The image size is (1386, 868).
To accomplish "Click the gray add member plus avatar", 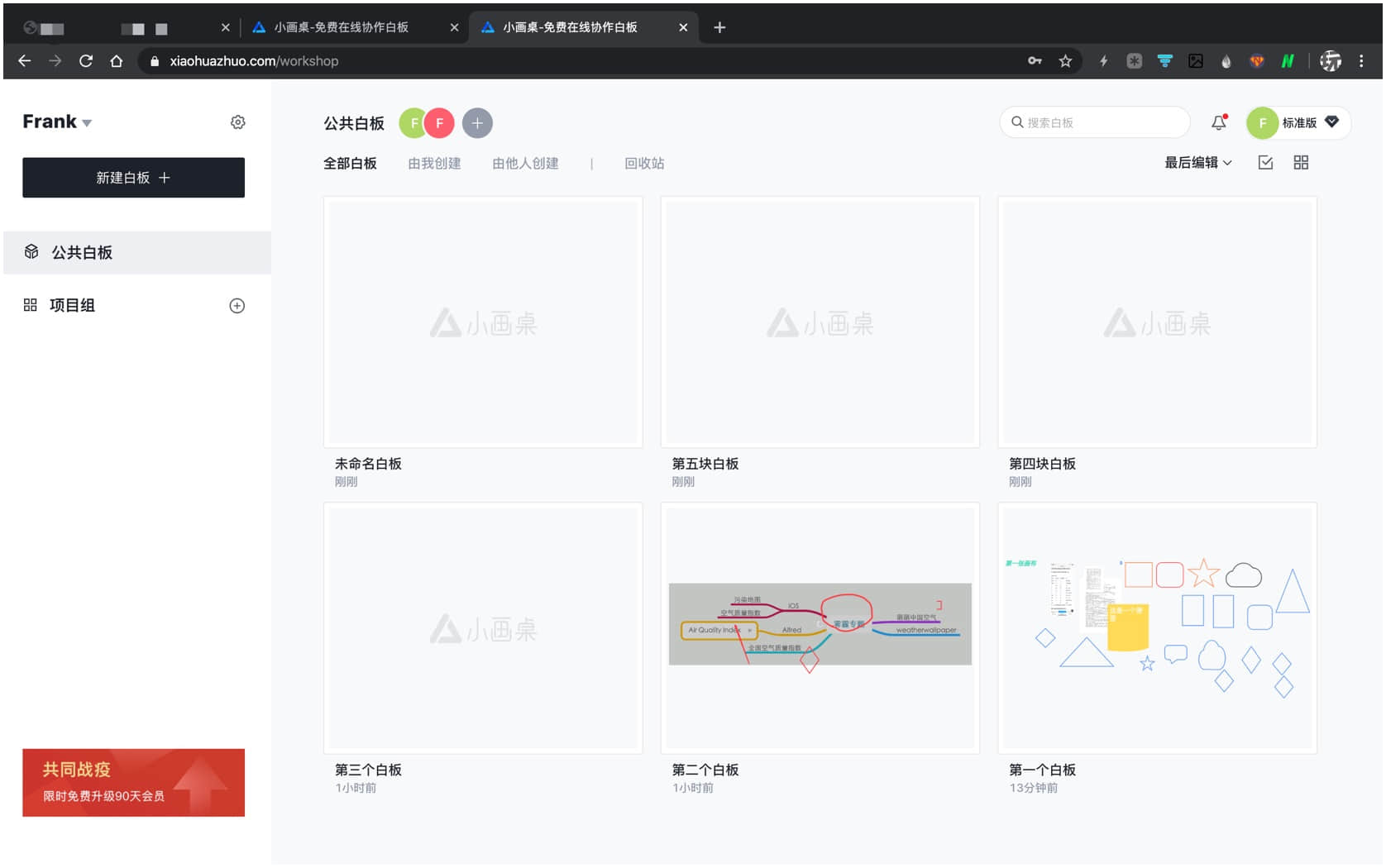I will pos(477,123).
